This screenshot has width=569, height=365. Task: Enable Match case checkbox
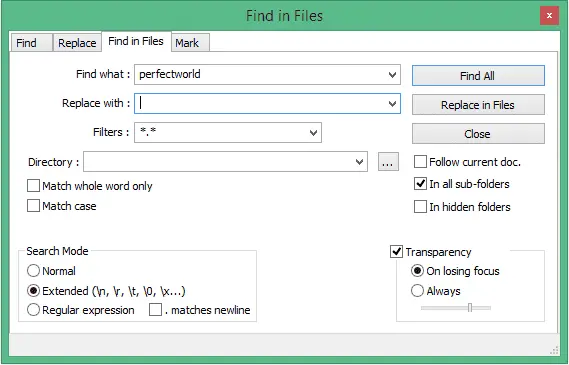coord(62,206)
